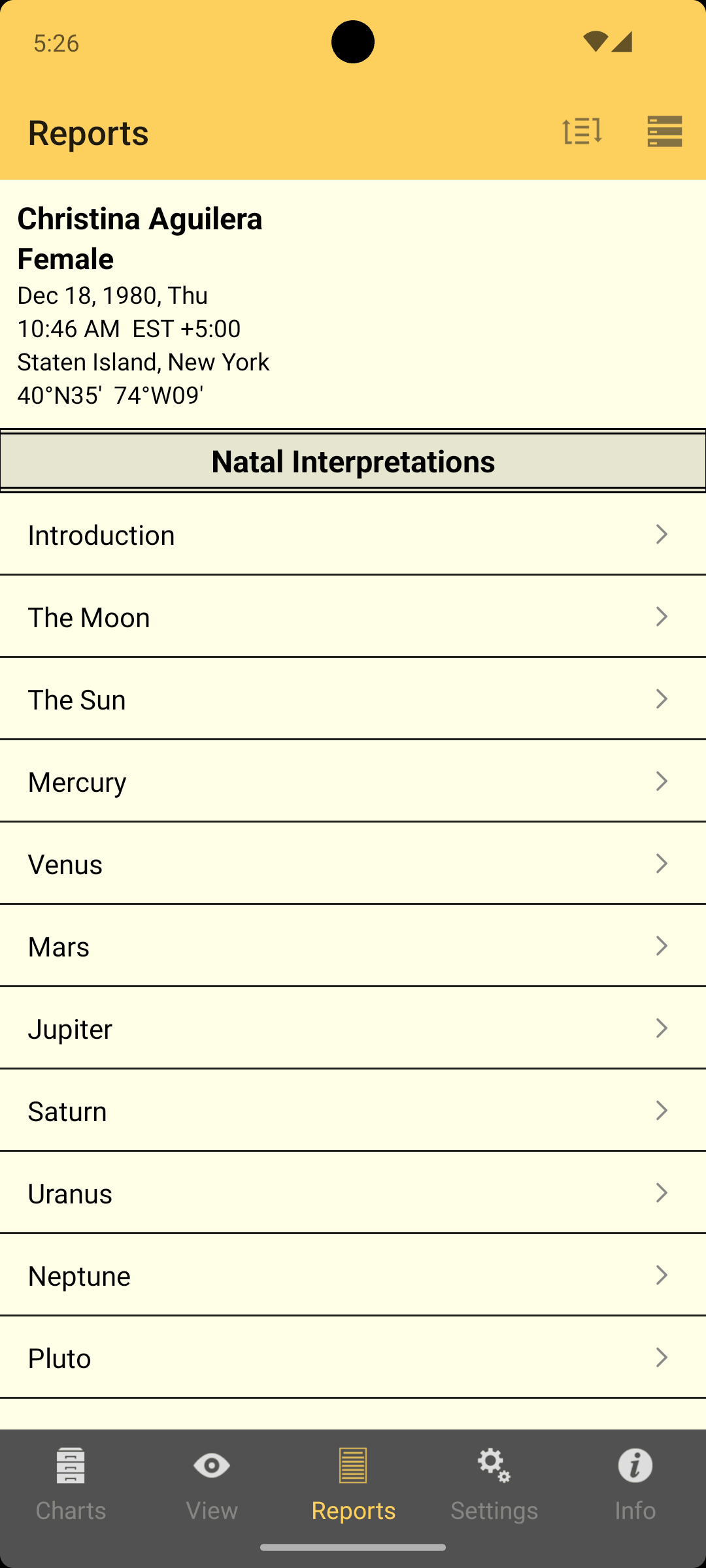Open the Mercury interpretation

tap(353, 781)
